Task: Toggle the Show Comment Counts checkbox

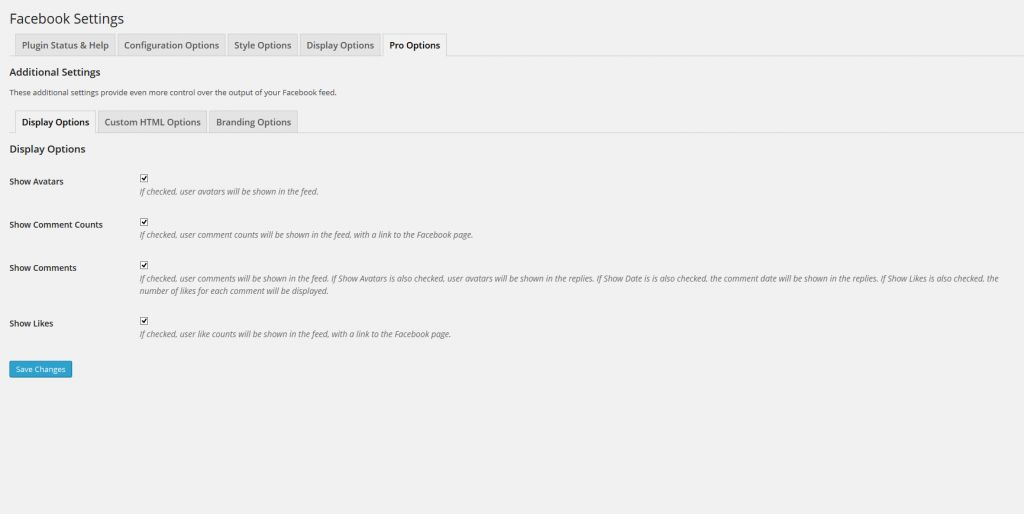Action: [x=144, y=222]
